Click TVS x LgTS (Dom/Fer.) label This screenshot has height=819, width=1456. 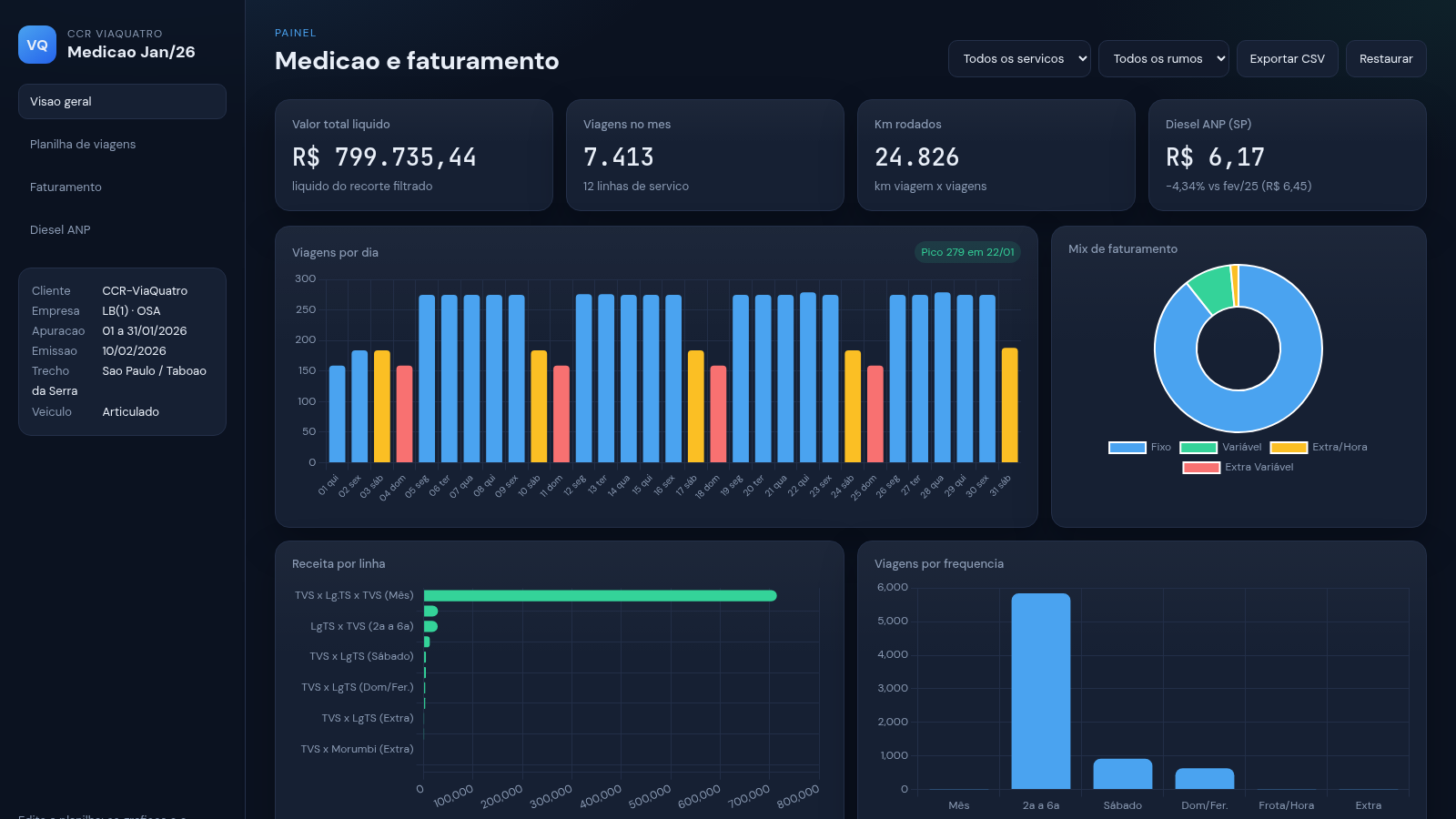358,687
